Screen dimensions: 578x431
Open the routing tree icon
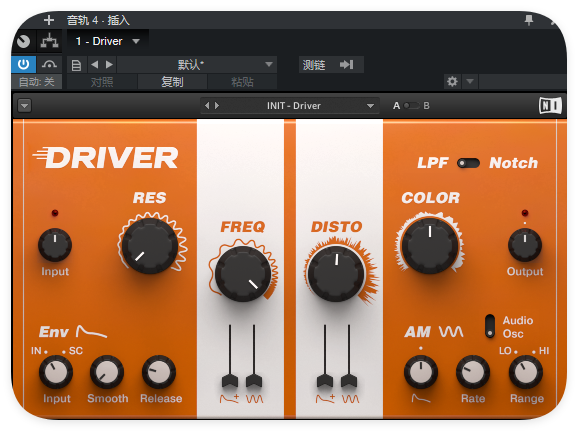[49, 41]
